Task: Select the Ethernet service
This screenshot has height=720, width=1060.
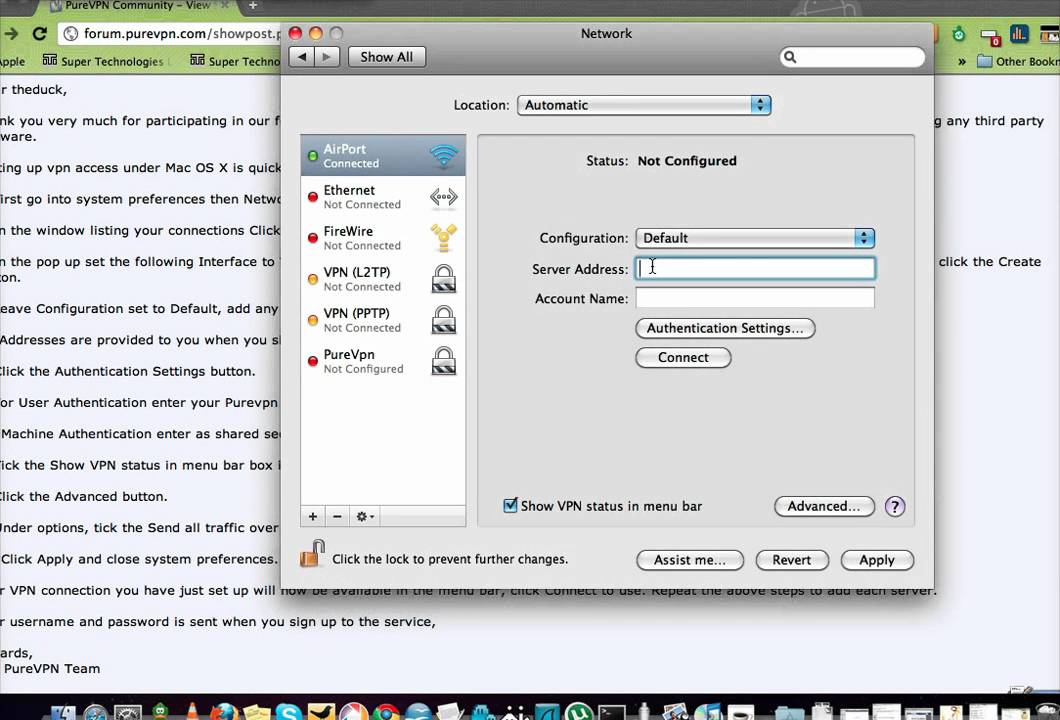Action: (x=383, y=197)
